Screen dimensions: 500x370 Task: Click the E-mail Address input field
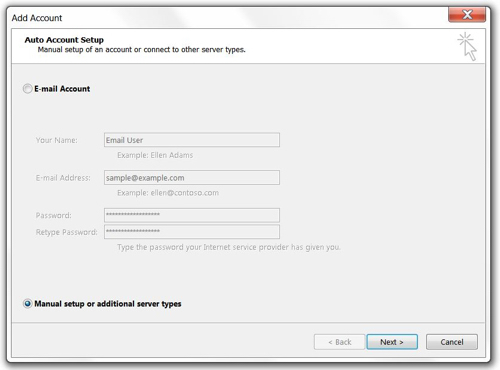coord(192,178)
